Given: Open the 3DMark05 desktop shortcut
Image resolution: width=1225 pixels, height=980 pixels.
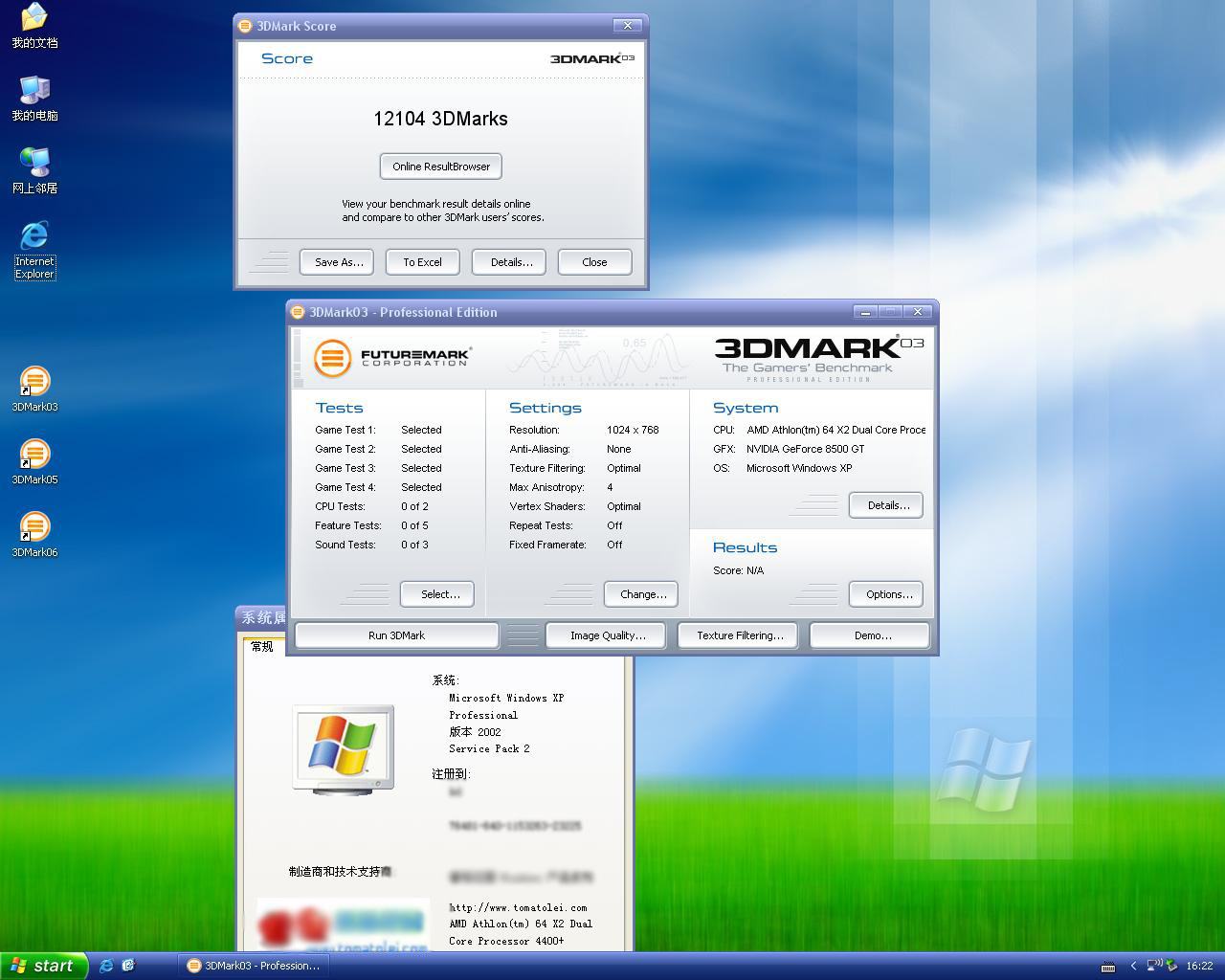Looking at the screenshot, I should [x=34, y=456].
